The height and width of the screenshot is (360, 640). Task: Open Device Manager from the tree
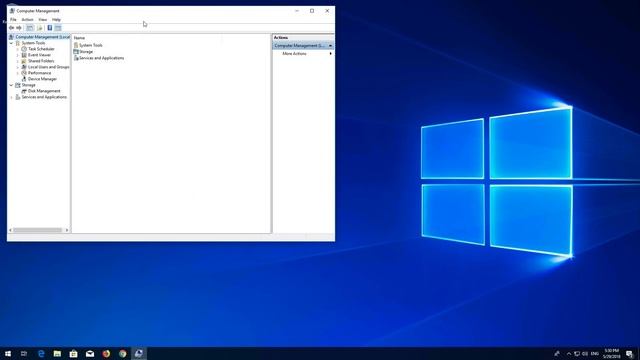pos(42,79)
